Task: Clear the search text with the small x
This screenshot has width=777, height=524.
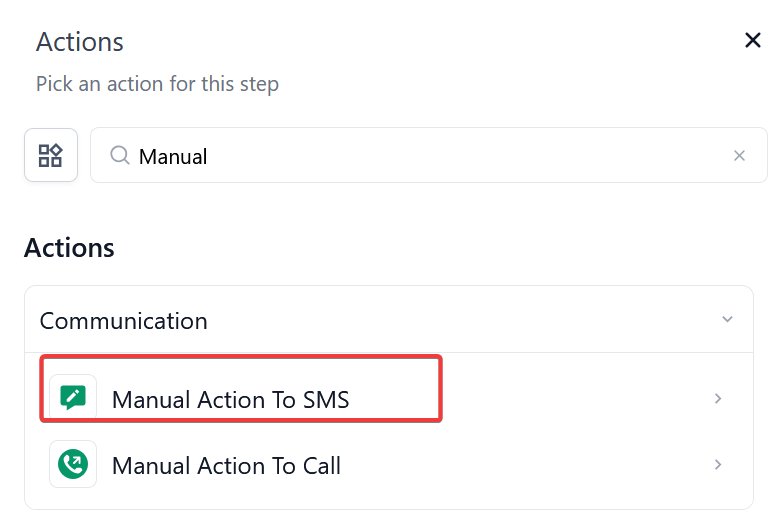Action: point(740,155)
